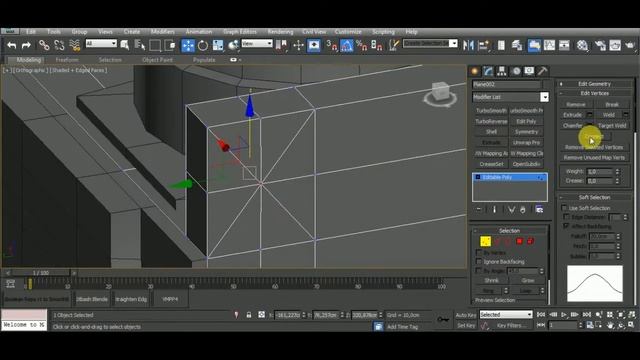Image resolution: width=640 pixels, height=360 pixels.
Task: Open the Utilities hammer panel tab
Action: pos(542,71)
